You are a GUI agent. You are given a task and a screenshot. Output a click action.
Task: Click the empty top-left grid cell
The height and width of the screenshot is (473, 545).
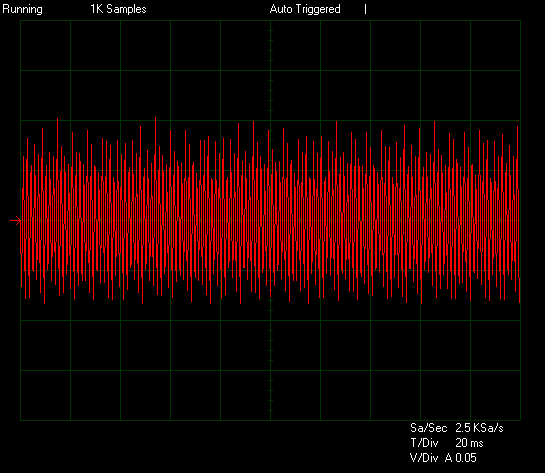tap(46, 46)
